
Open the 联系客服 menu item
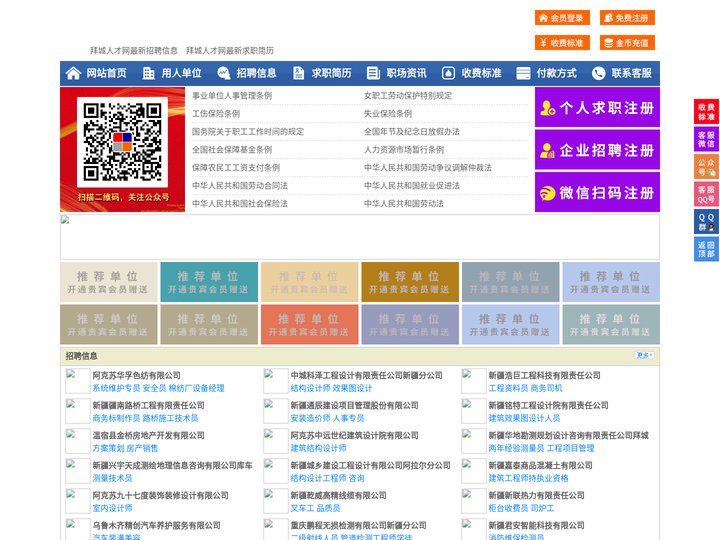[631, 73]
